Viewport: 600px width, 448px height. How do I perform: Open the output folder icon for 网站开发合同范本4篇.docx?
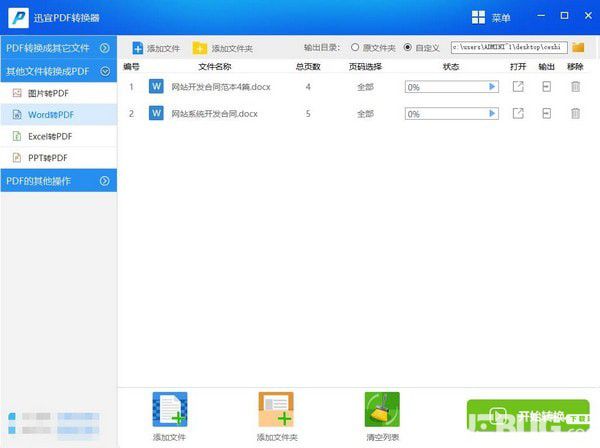click(x=547, y=86)
